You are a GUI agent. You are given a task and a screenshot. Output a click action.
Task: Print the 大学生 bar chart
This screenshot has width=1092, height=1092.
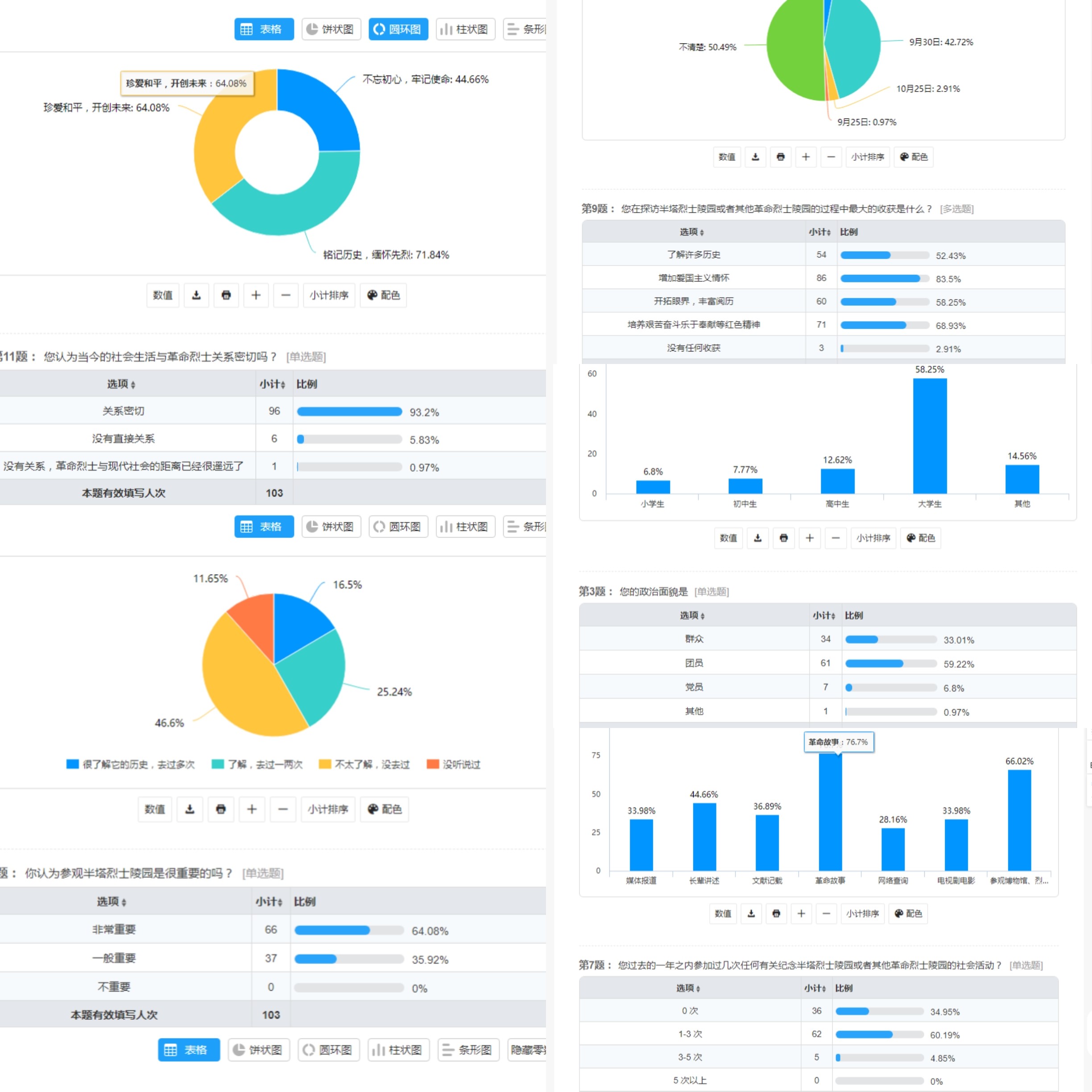tap(783, 538)
